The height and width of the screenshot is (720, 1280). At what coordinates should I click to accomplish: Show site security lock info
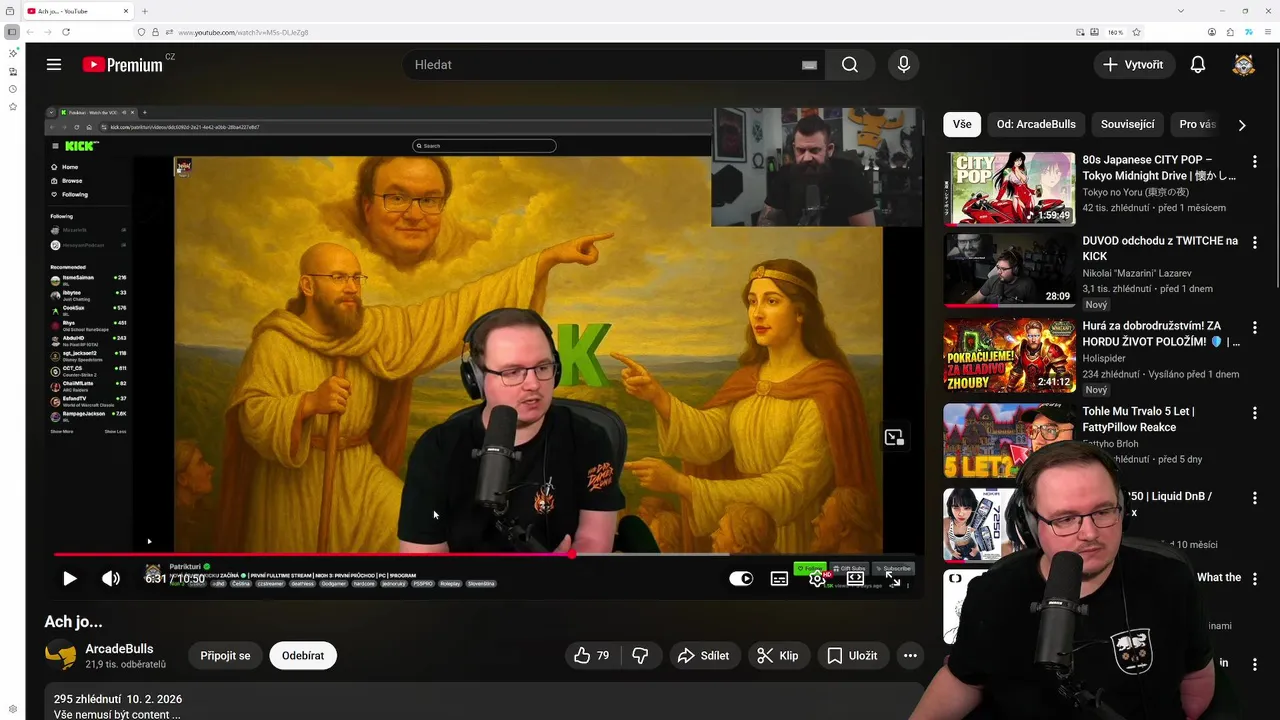click(x=155, y=32)
